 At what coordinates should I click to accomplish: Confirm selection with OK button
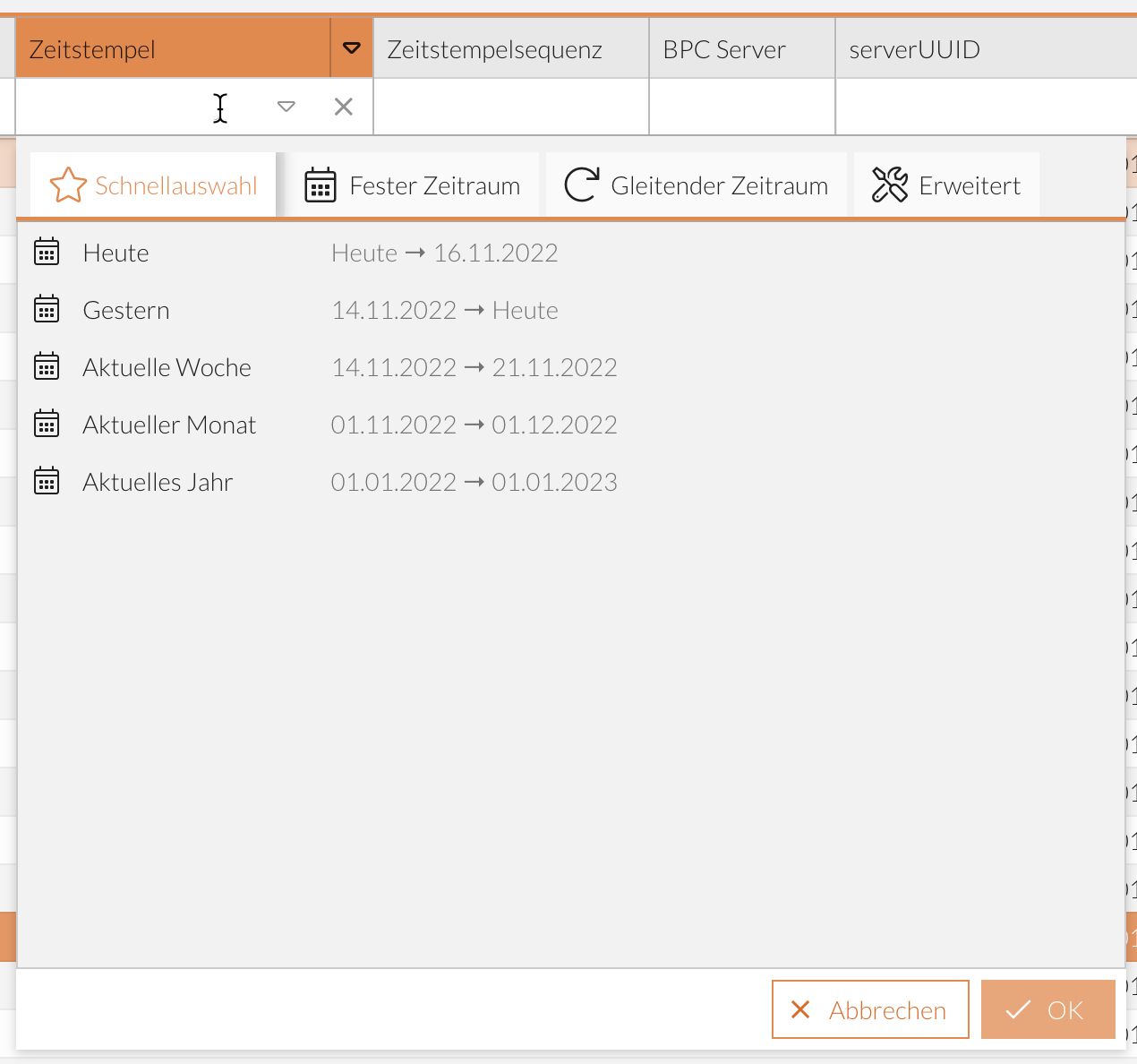(x=1047, y=1009)
